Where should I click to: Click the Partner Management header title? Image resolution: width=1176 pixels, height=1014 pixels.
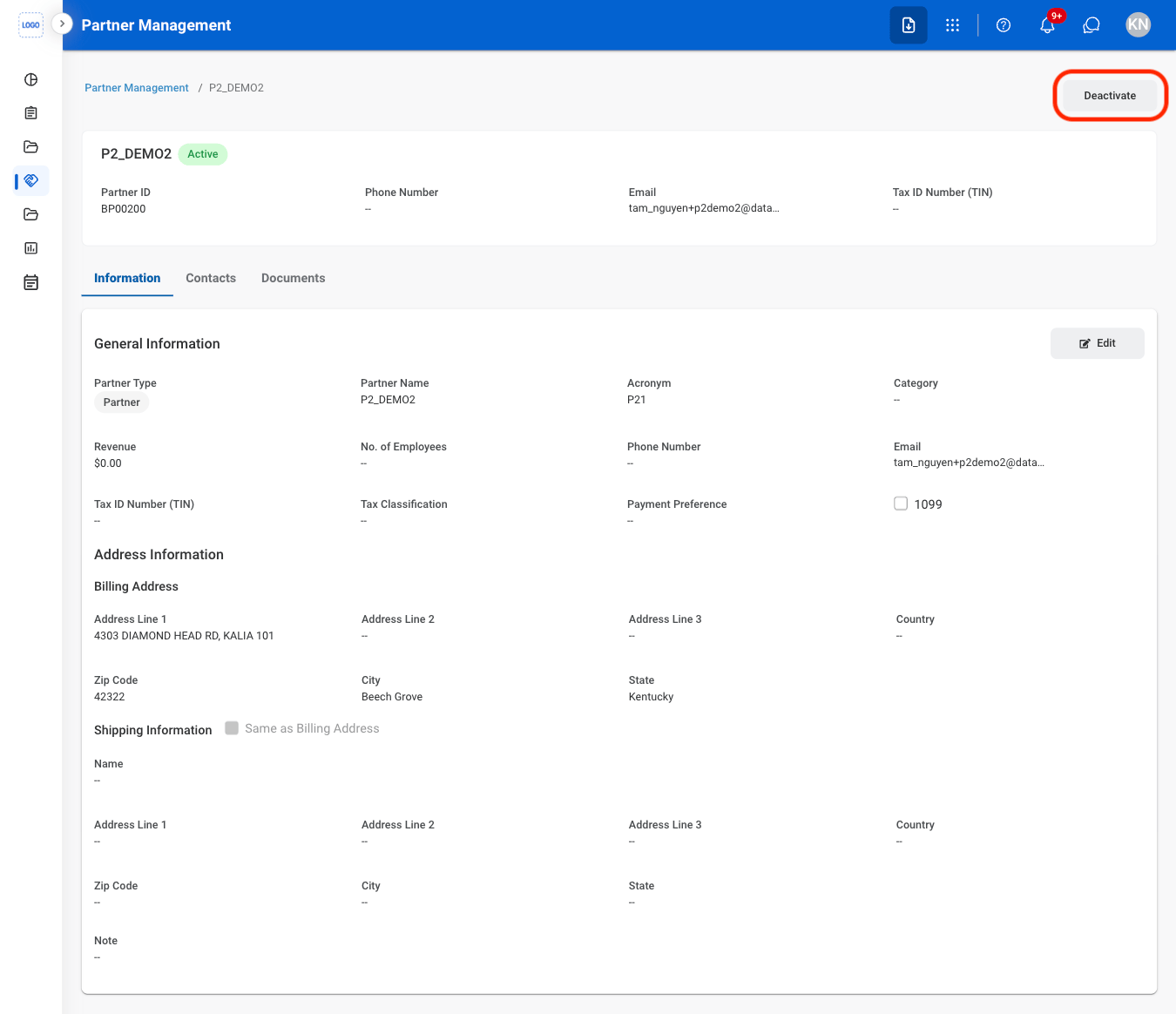(x=156, y=25)
